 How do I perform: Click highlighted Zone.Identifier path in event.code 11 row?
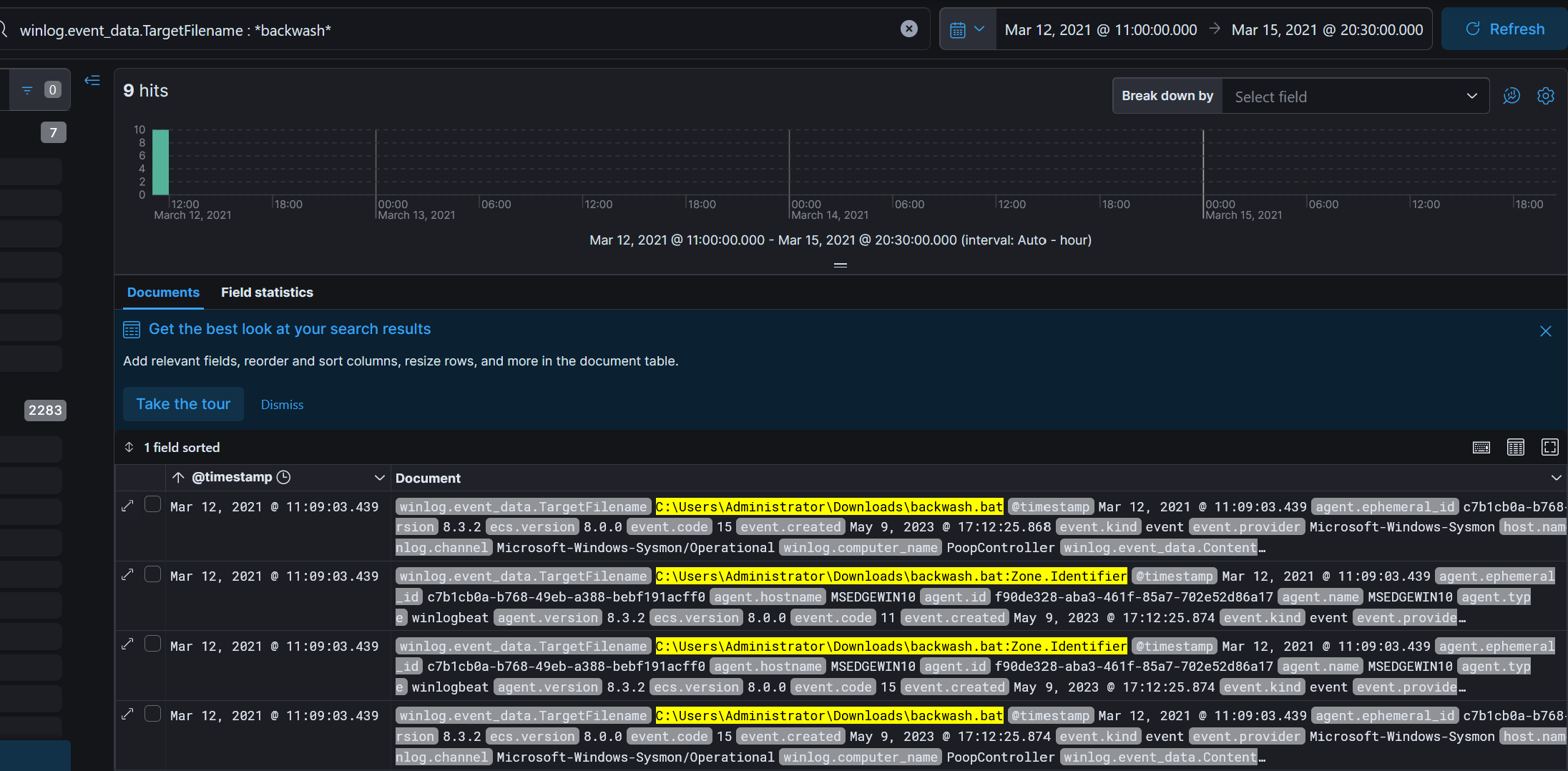click(891, 576)
